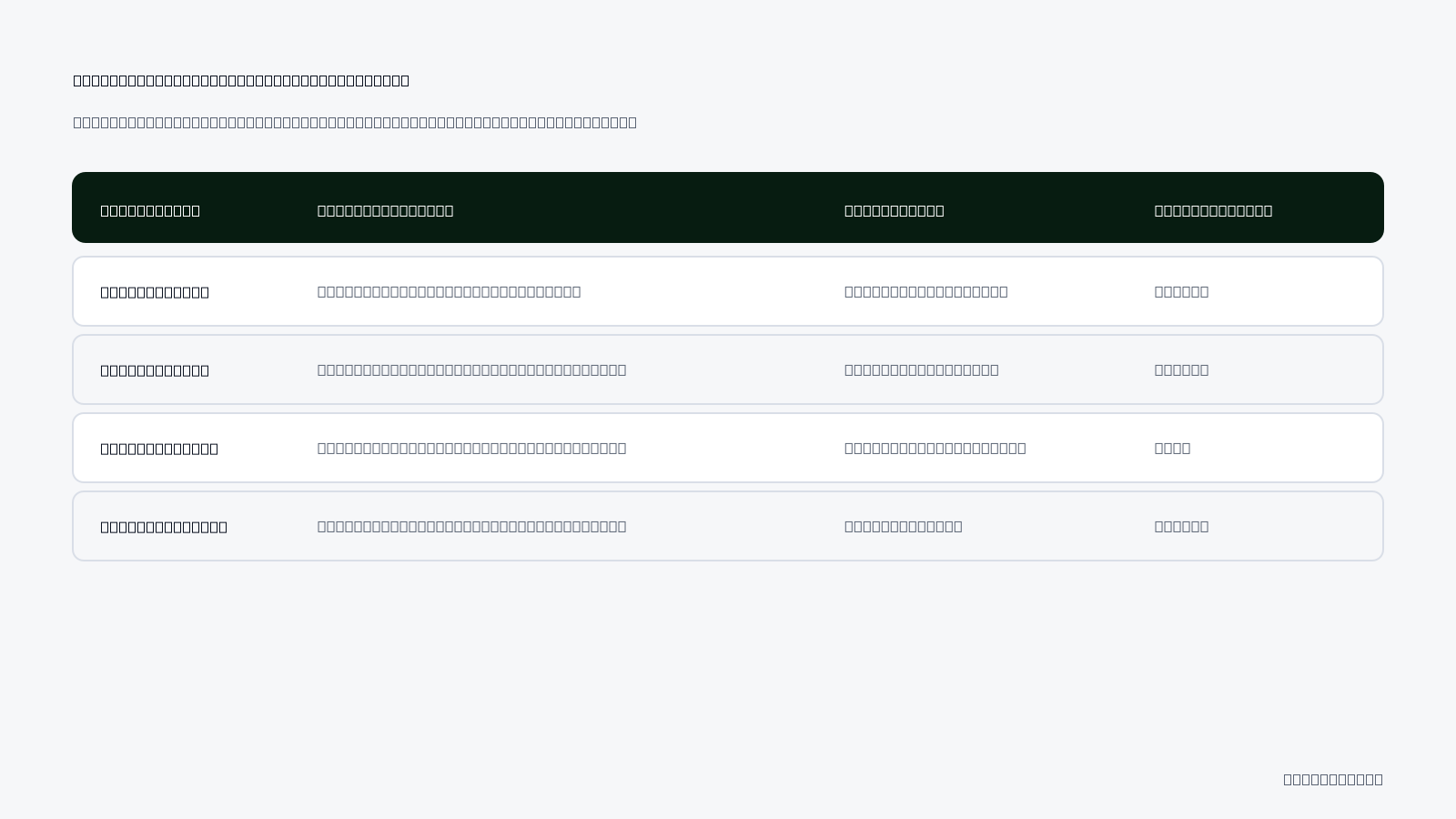Click the fourth row's long description cell
Viewport: 1456px width, 819px height.
(471, 526)
